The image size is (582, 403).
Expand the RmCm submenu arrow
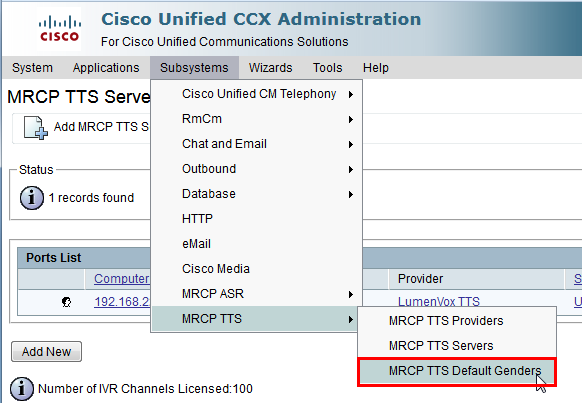[x=350, y=119]
